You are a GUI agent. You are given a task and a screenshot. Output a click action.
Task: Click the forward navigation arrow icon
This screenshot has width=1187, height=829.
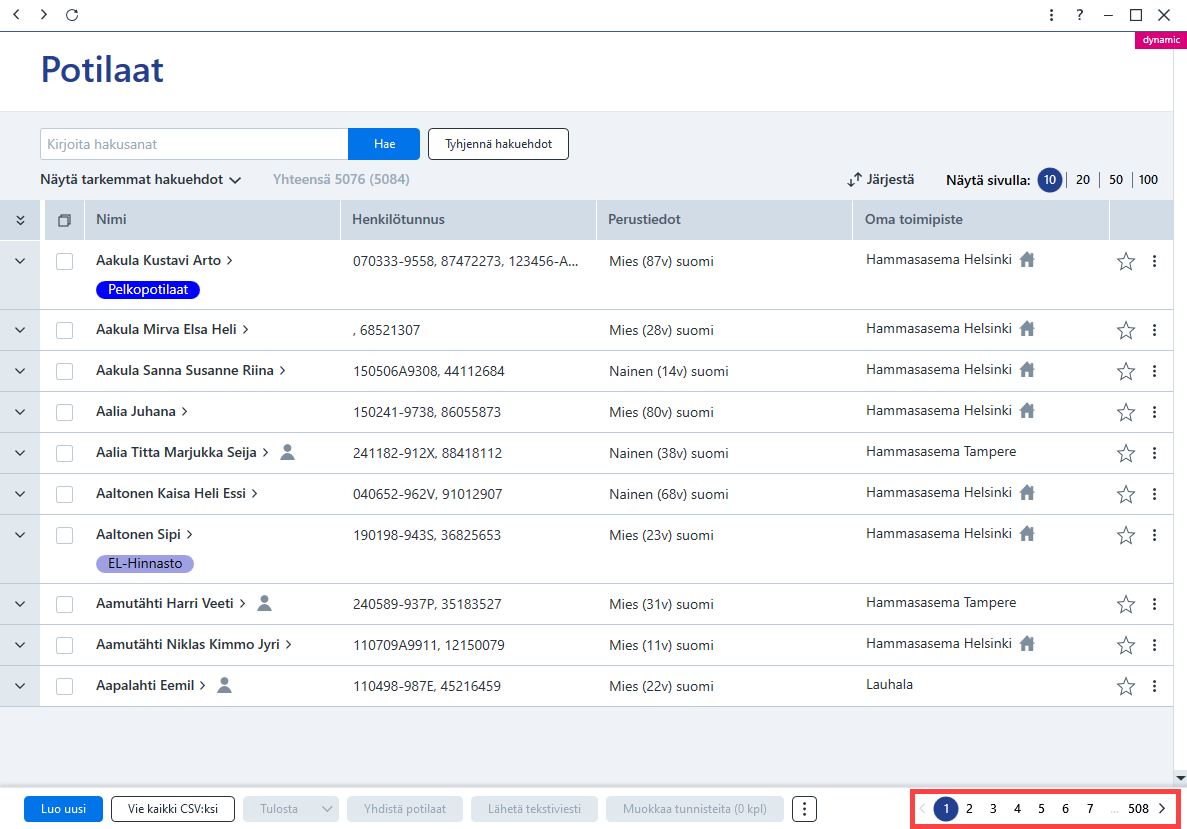coord(44,14)
